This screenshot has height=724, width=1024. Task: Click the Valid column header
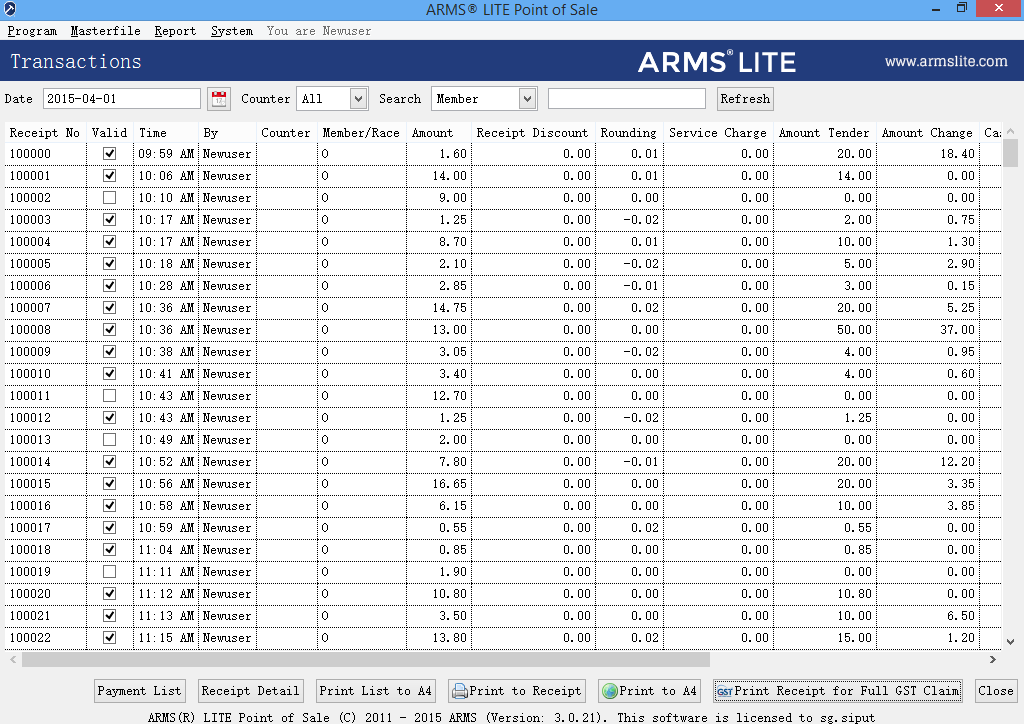pos(110,133)
